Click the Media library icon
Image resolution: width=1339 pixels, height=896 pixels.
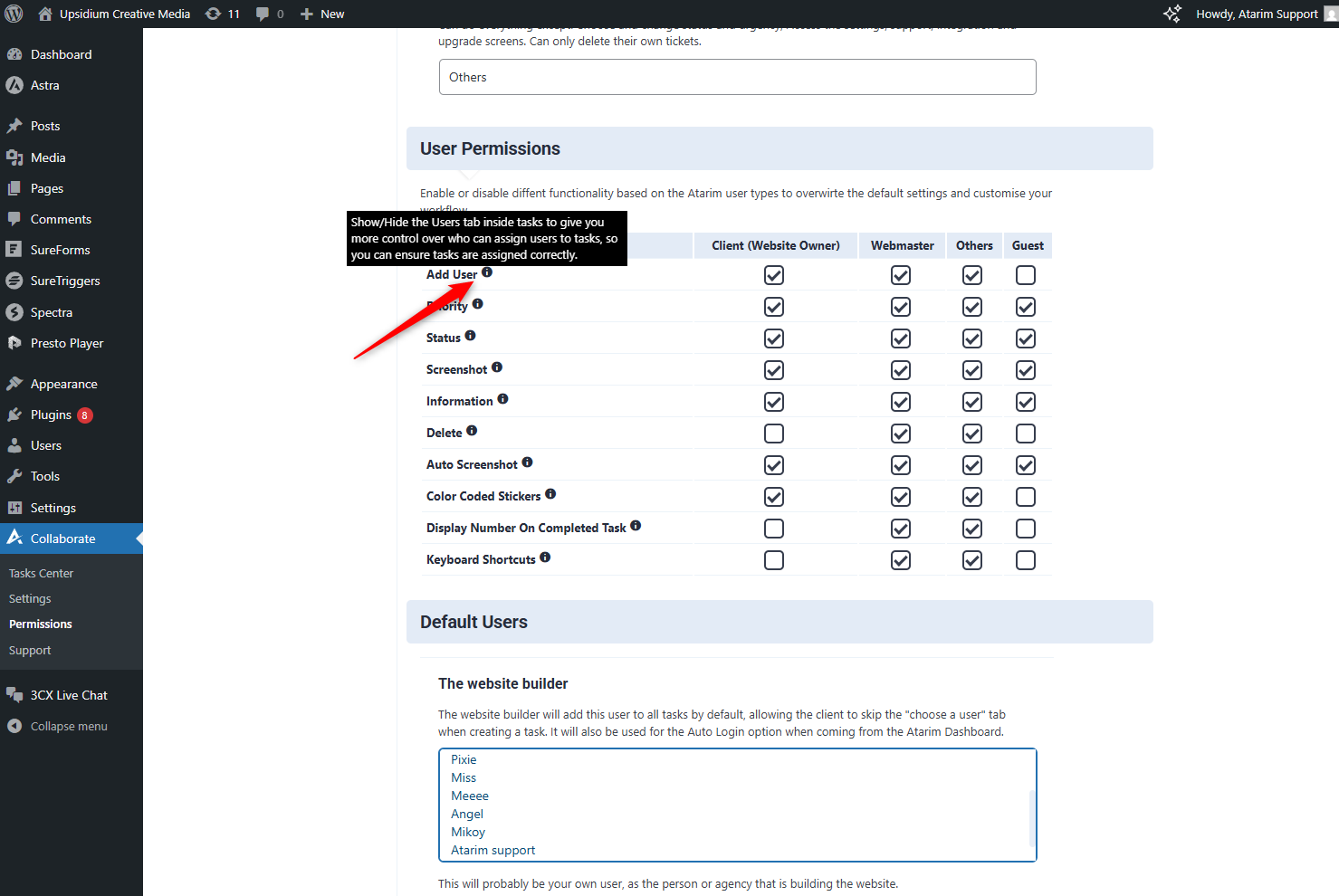pyautogui.click(x=14, y=157)
